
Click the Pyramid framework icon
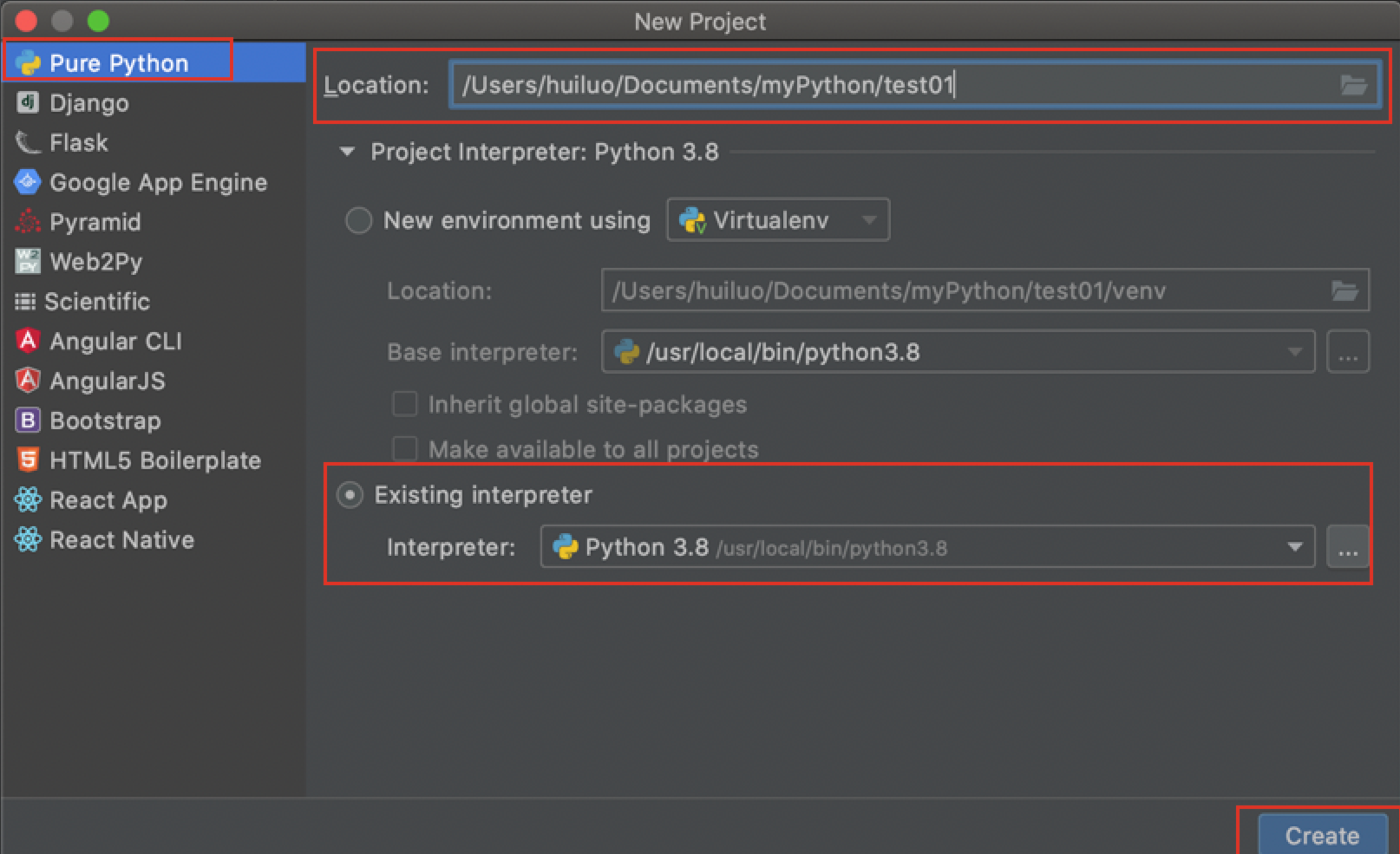coord(27,222)
